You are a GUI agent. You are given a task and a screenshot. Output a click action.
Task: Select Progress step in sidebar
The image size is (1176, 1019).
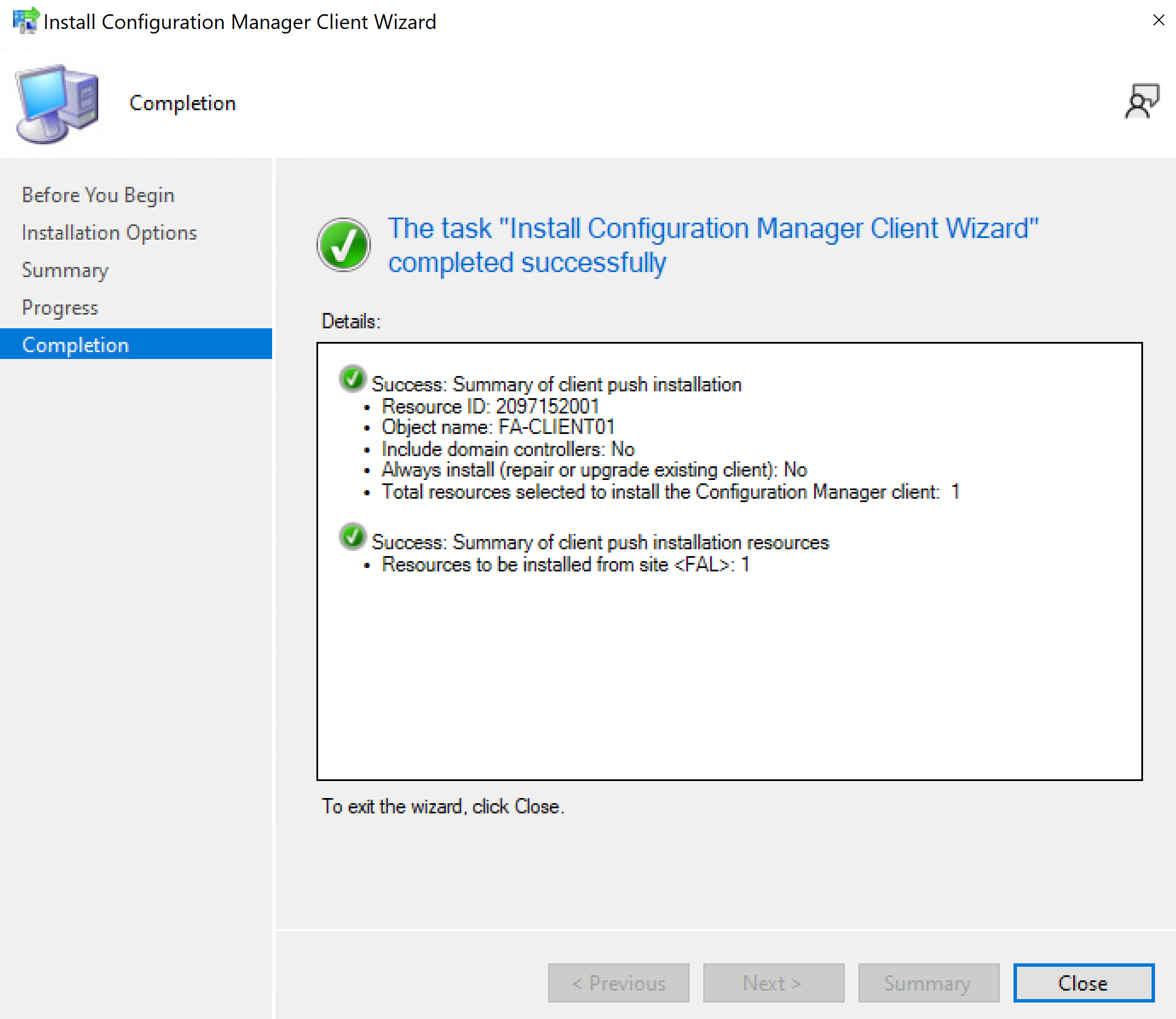point(60,308)
